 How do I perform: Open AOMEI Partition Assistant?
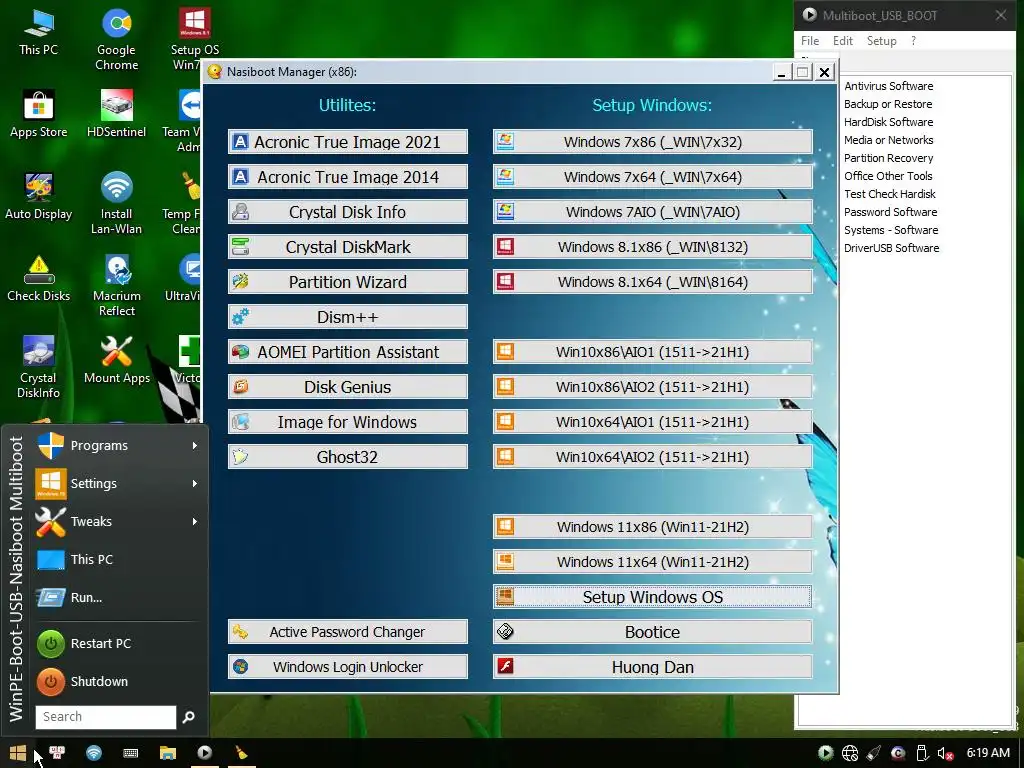tap(347, 352)
